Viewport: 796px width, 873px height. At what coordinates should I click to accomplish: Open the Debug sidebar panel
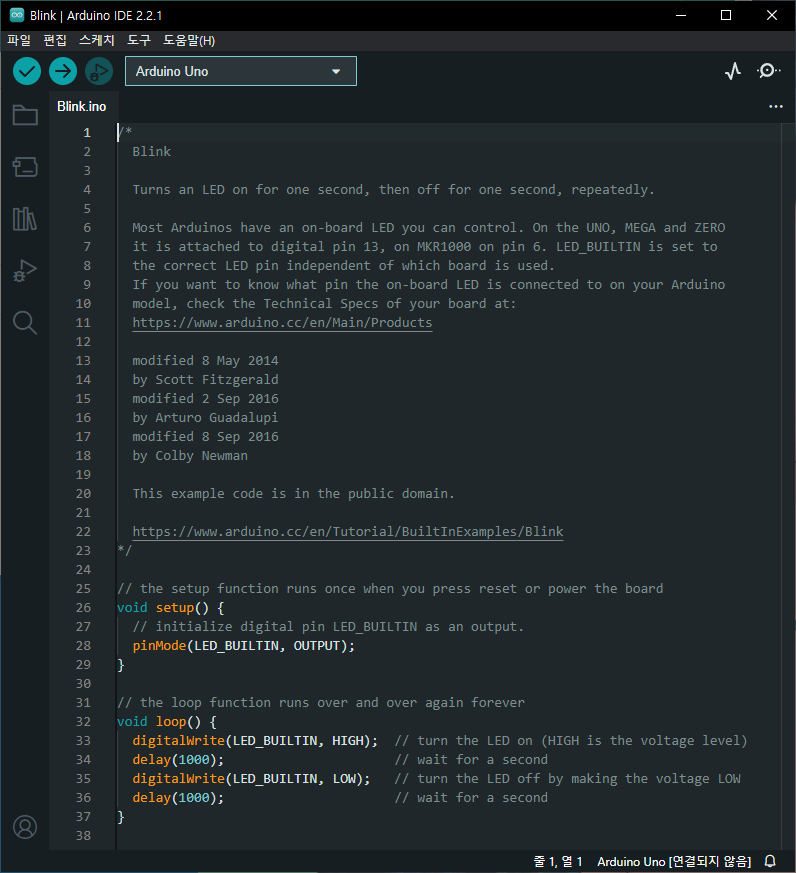coord(25,271)
